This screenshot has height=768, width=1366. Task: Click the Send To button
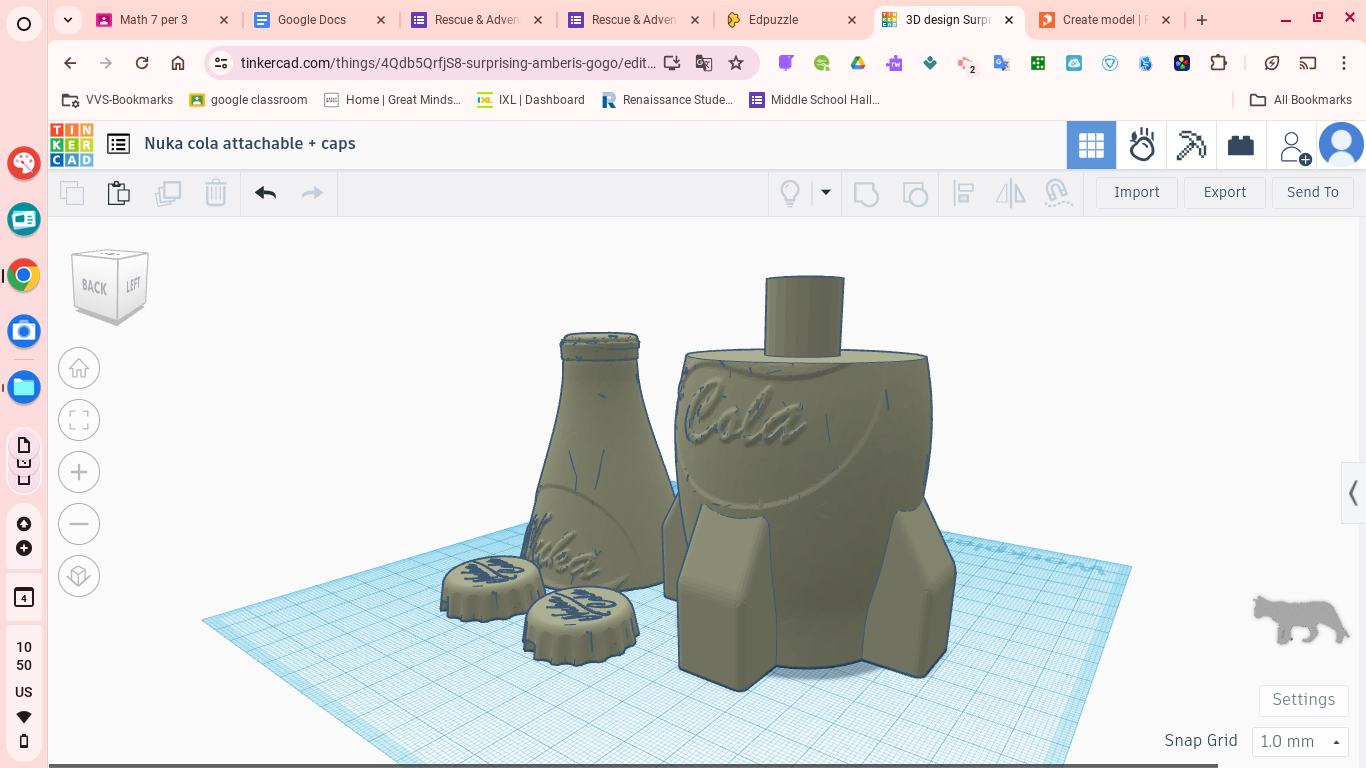pyautogui.click(x=1313, y=193)
